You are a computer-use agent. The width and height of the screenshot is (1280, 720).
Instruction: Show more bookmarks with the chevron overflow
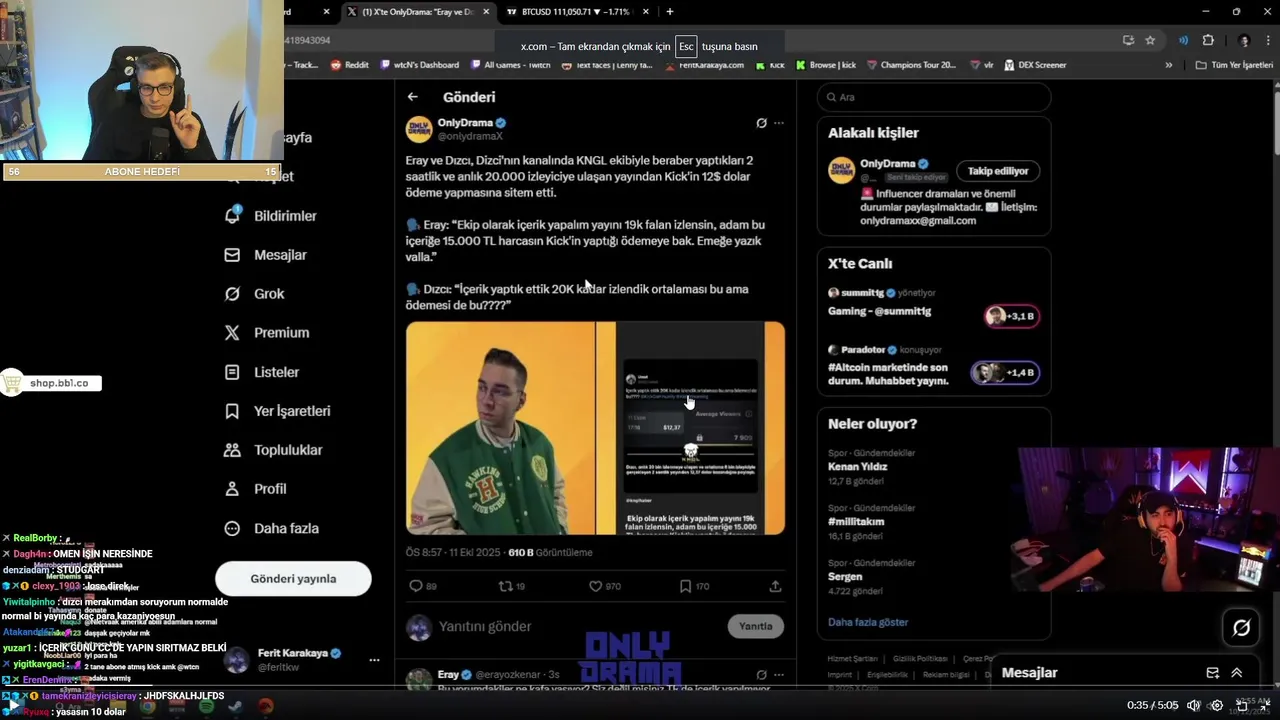pyautogui.click(x=1168, y=65)
